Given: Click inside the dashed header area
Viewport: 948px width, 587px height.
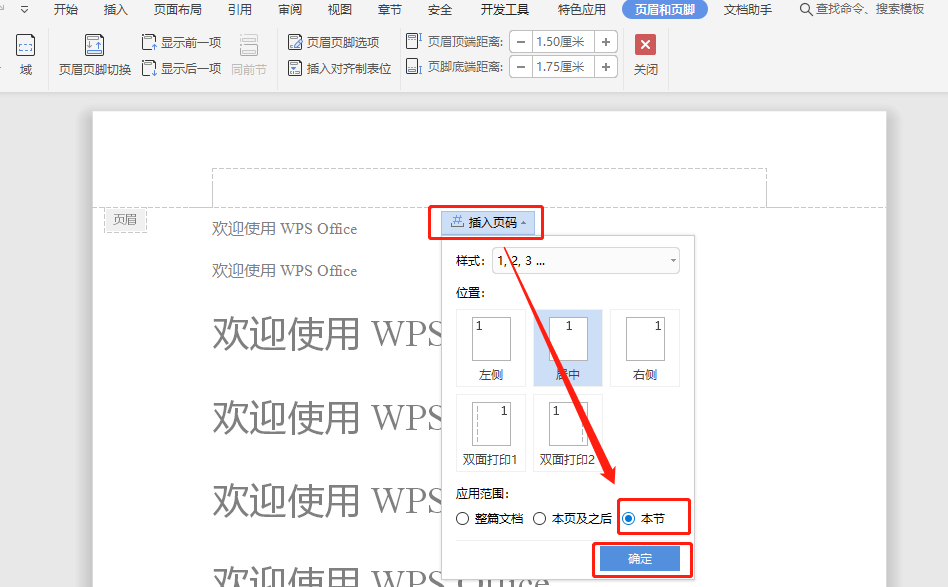Looking at the screenshot, I should pos(489,187).
